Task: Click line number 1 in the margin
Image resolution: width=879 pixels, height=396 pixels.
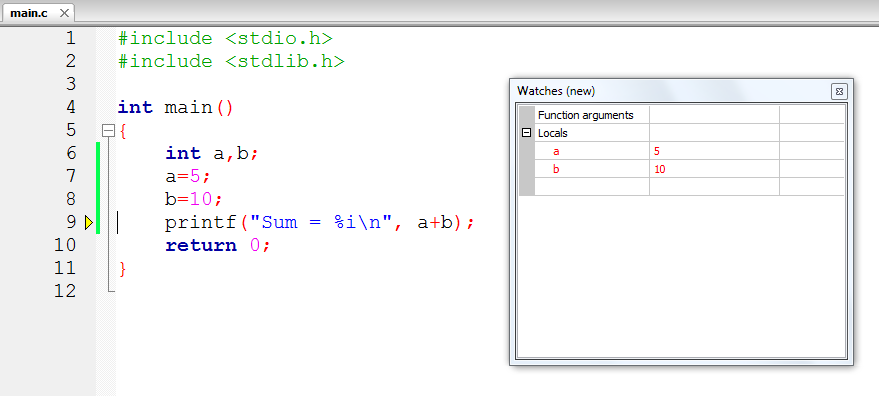Action: pyautogui.click(x=70, y=38)
